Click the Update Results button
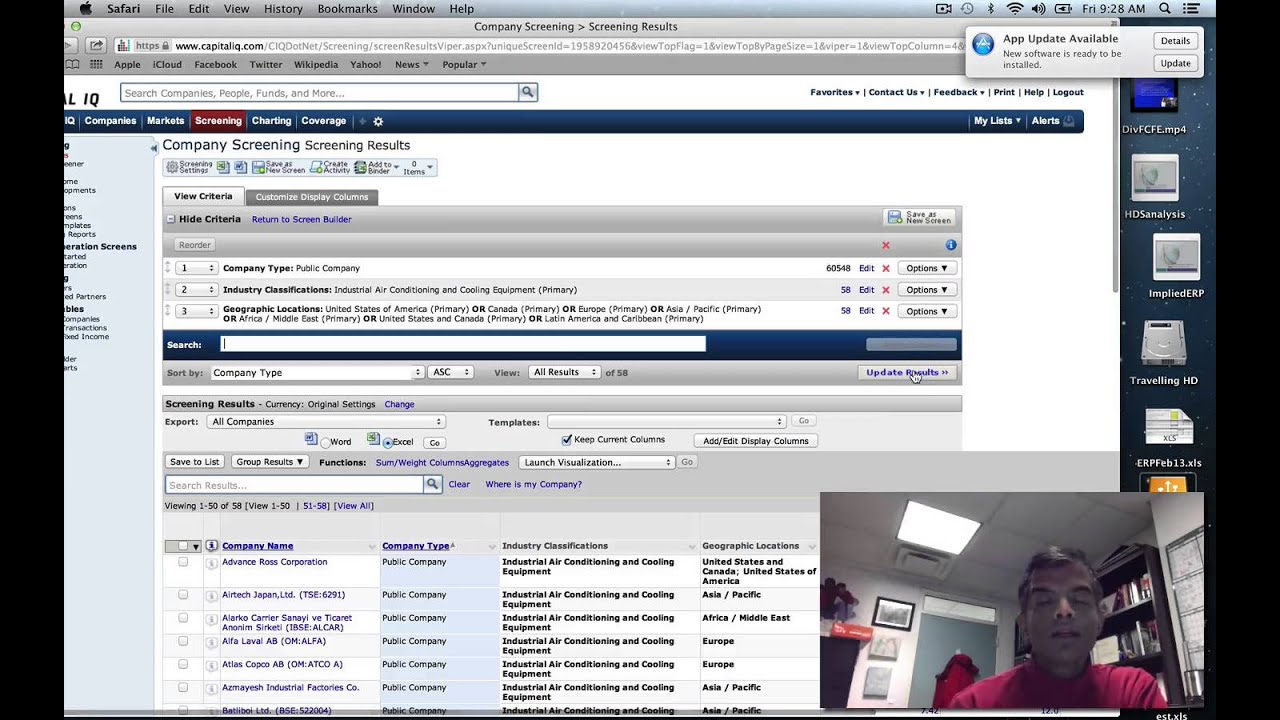The image size is (1280, 720). click(907, 372)
